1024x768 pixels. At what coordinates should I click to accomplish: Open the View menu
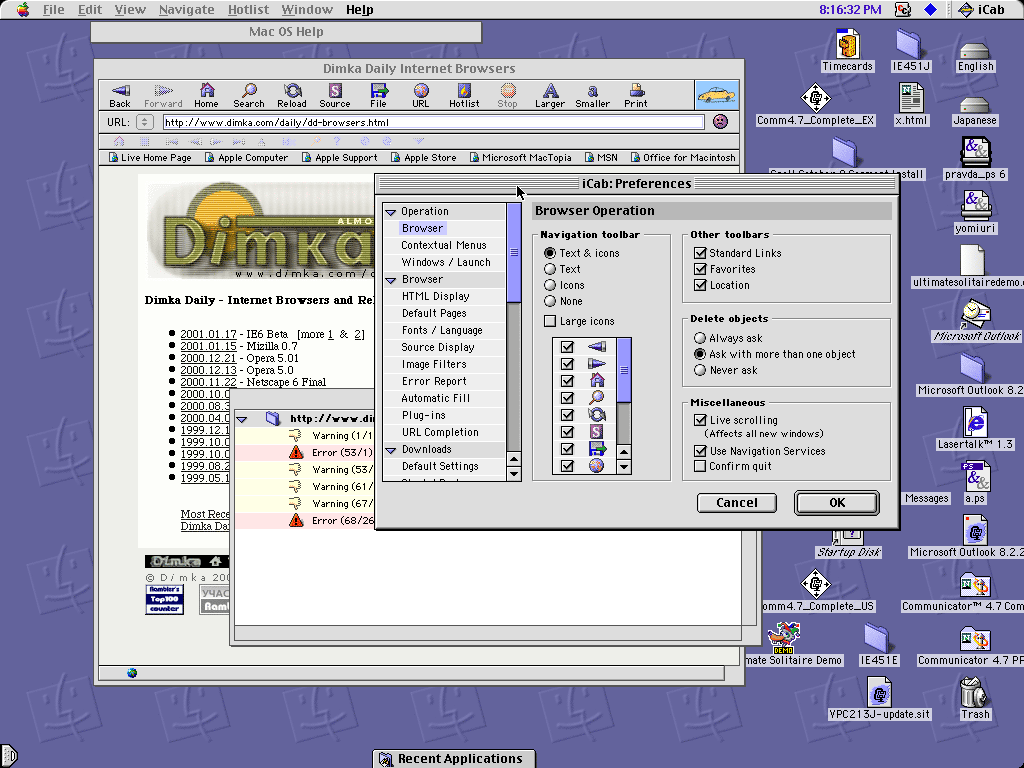point(130,9)
